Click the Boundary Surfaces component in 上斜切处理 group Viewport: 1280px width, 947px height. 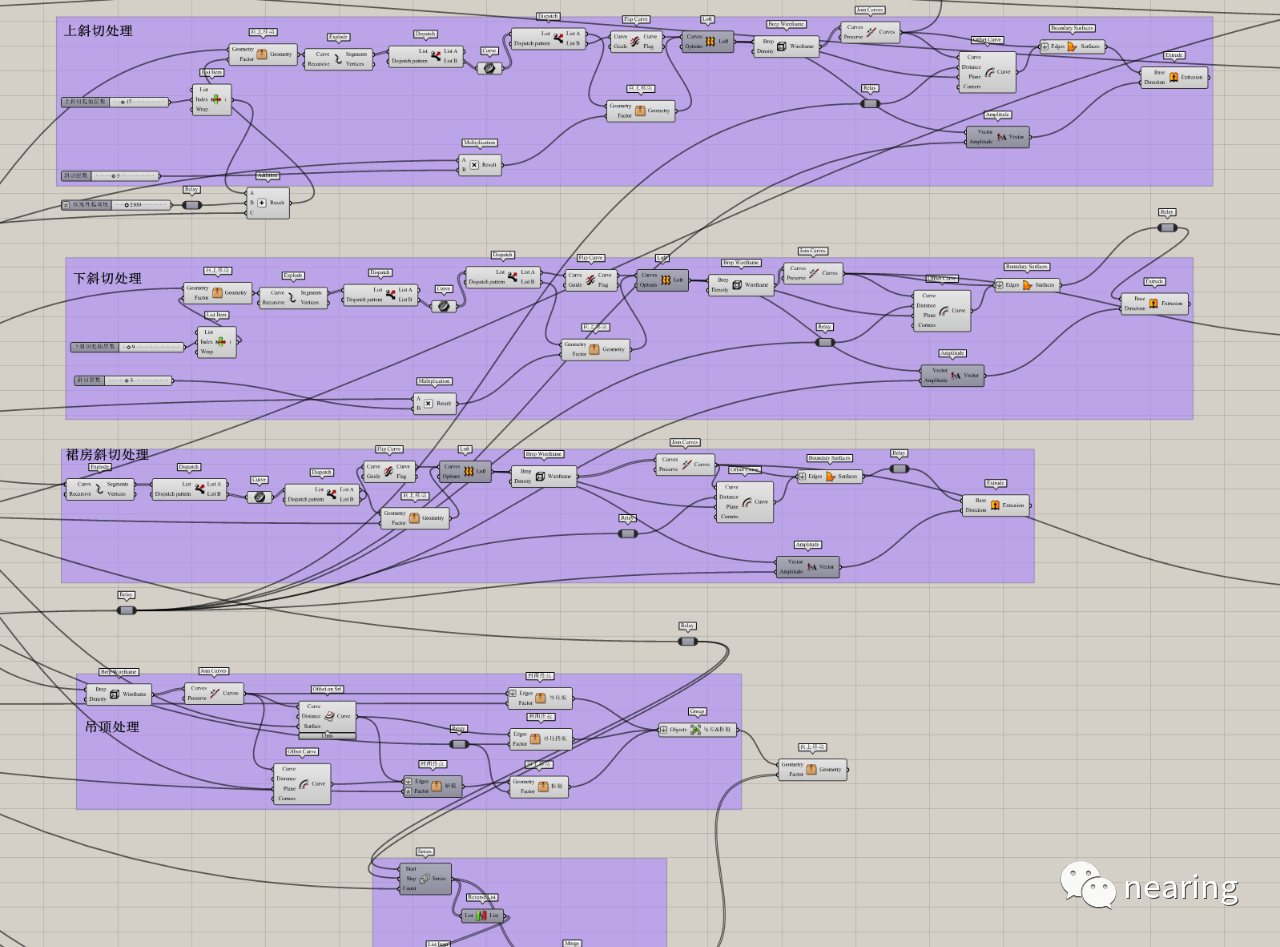point(1072,46)
